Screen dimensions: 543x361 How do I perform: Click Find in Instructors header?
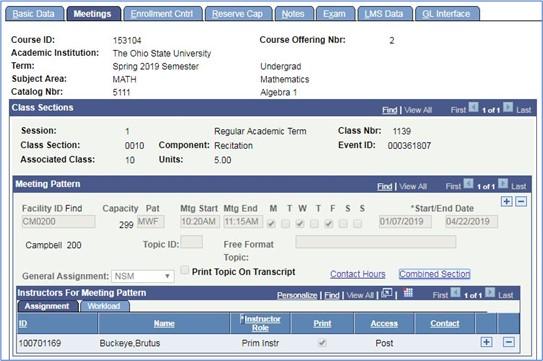[332, 295]
